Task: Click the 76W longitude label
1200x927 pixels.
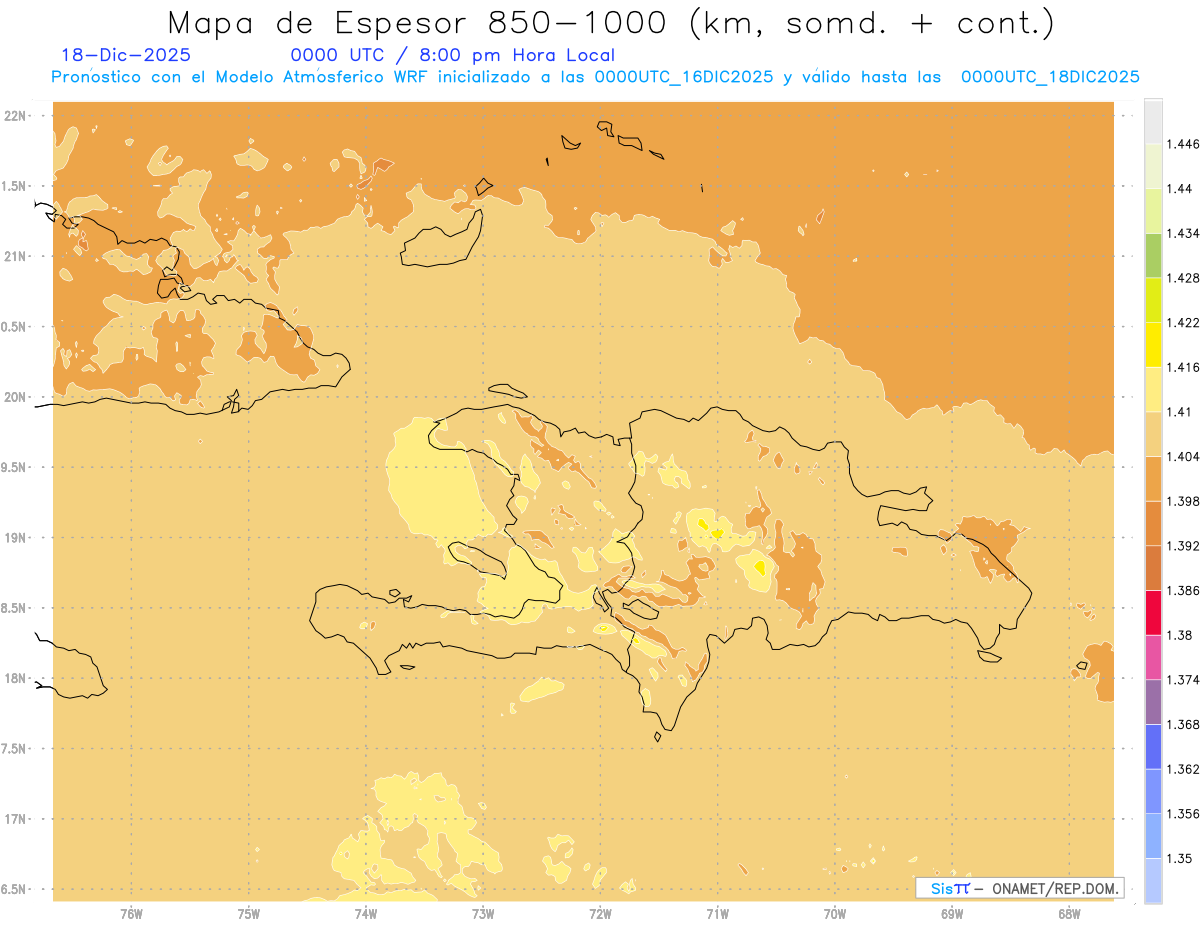Action: click(x=131, y=914)
